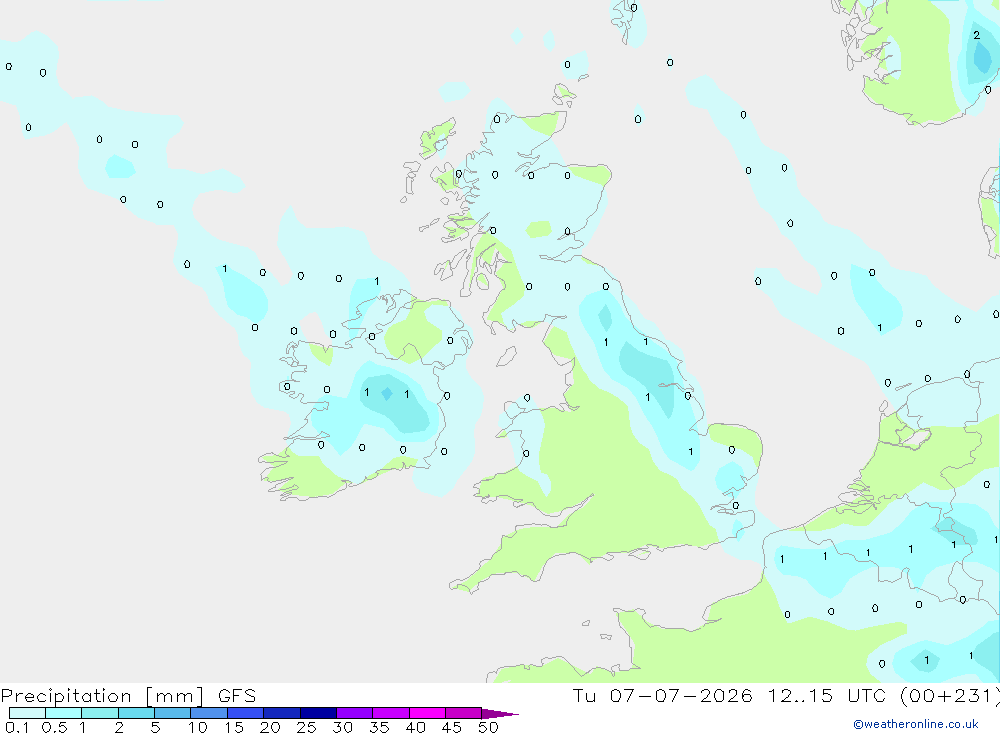Choose the 15–20 mm royal blue legend swatch
The image size is (1000, 733).
[x=246, y=713]
